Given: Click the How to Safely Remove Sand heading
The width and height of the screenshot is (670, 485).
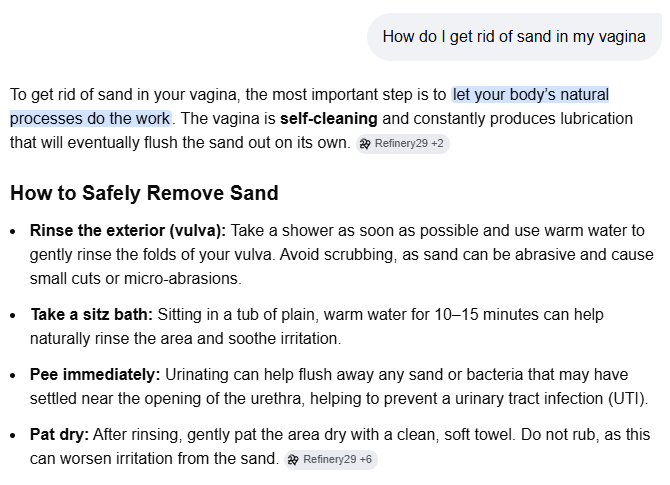Looking at the screenshot, I should [144, 193].
